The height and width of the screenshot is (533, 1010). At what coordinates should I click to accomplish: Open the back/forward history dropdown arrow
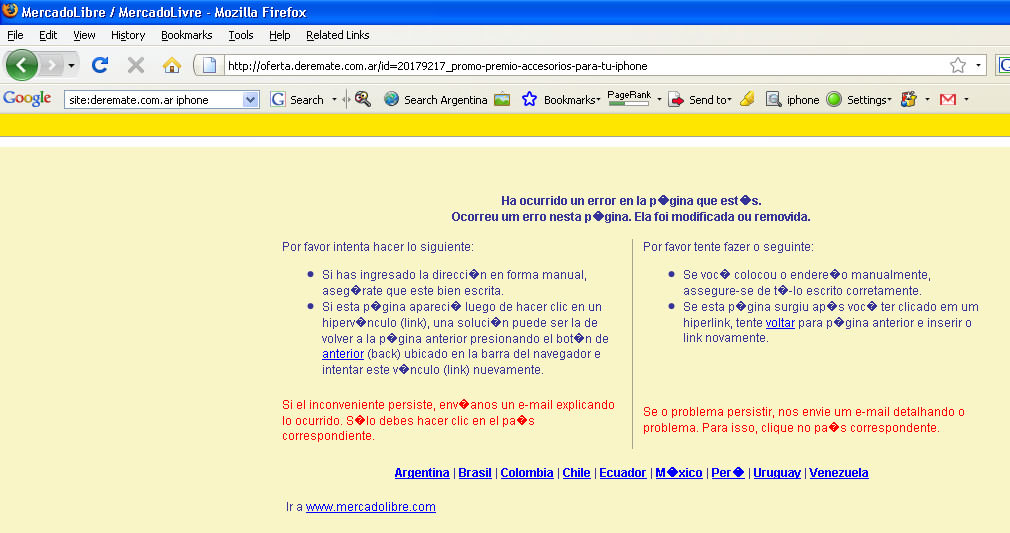coord(71,65)
